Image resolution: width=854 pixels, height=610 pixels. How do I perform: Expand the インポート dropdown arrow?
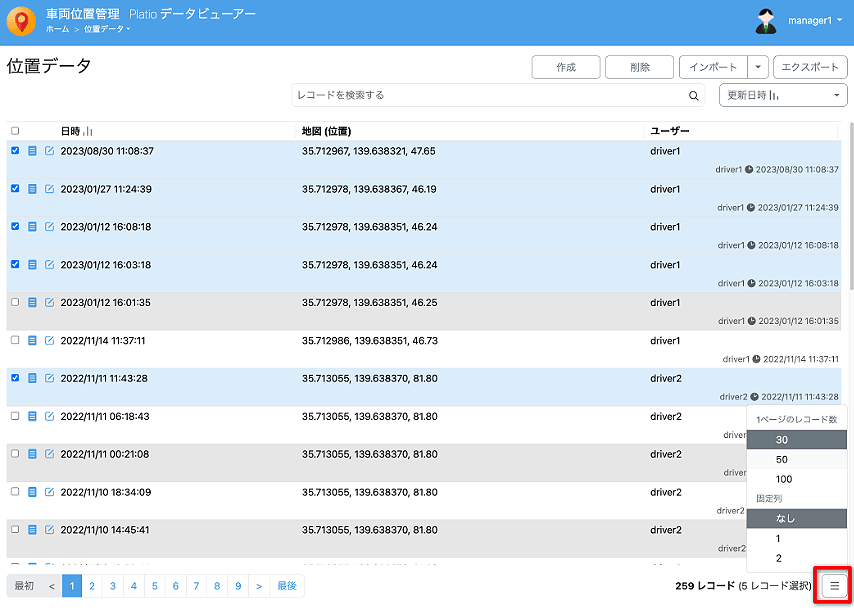757,67
